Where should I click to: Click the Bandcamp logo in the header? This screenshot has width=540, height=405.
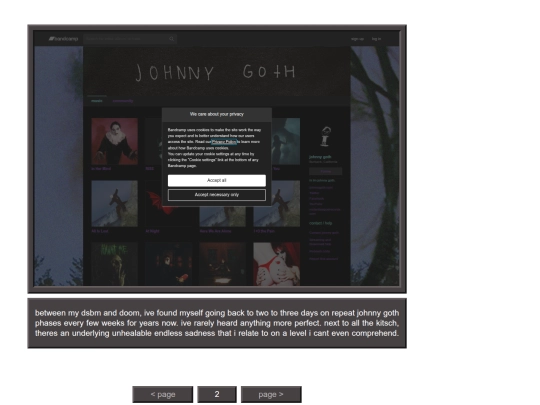[63, 39]
